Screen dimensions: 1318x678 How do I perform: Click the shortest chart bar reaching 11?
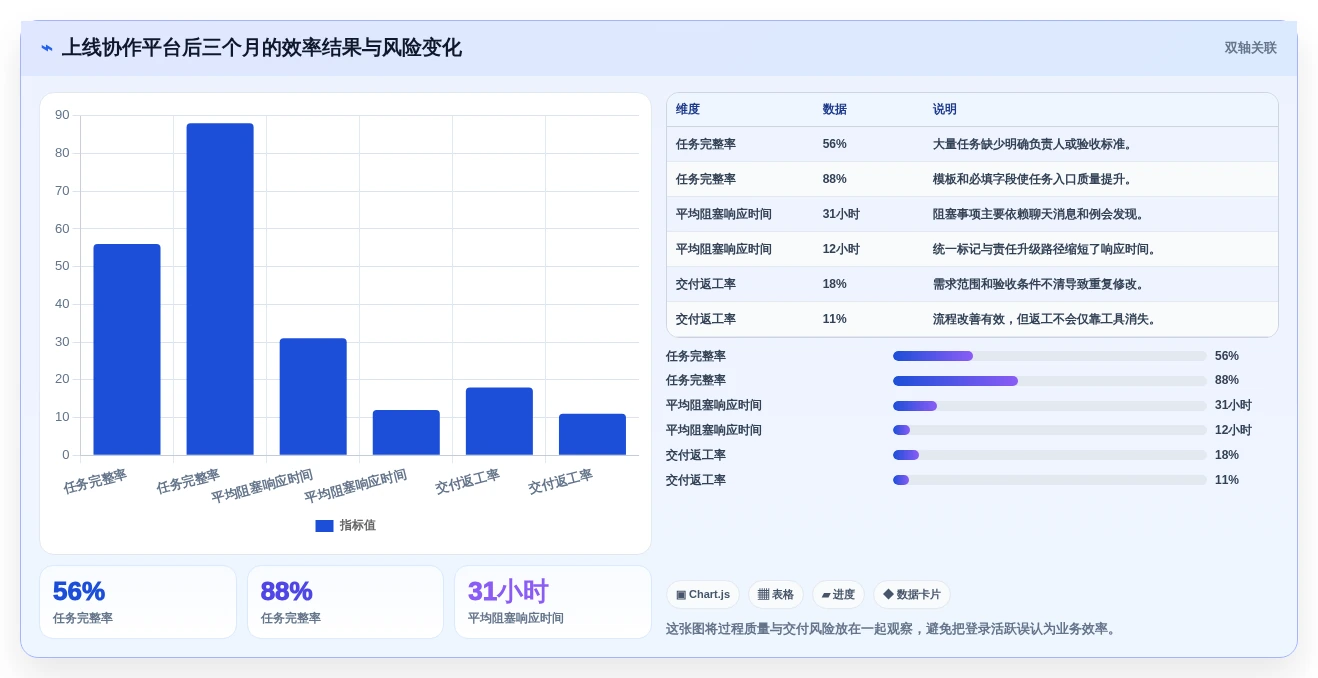tap(592, 434)
